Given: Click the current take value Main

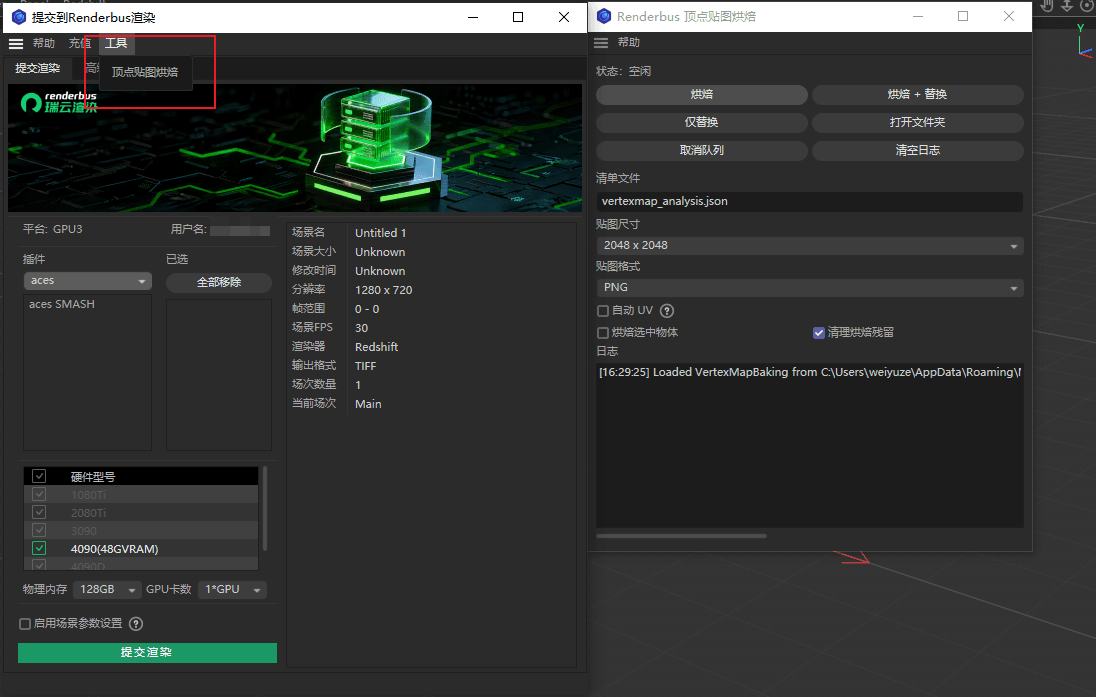Looking at the screenshot, I should 368,403.
